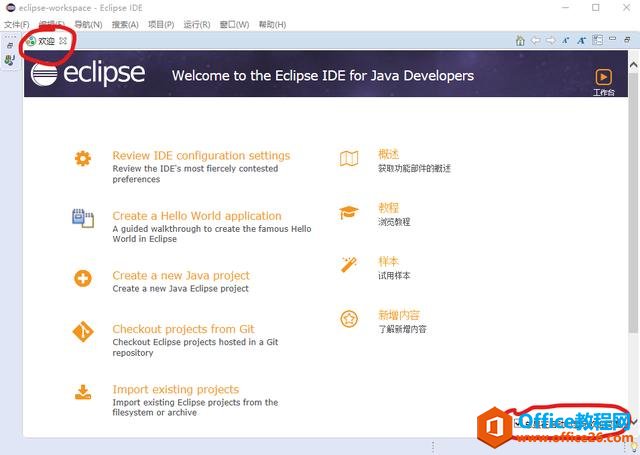Toggle the show welcome at startup checkbox
This screenshot has width=640, height=455.
click(518, 422)
